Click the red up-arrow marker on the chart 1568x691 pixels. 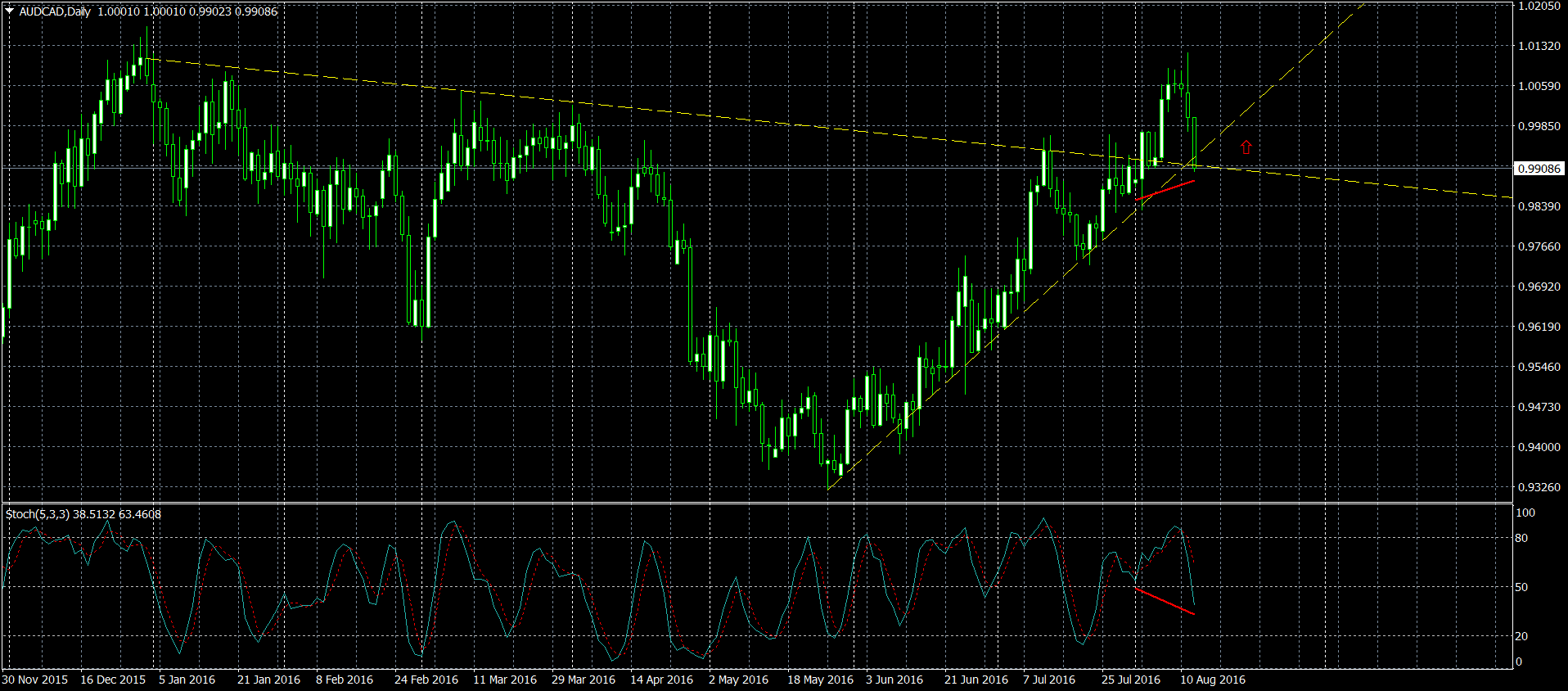pyautogui.click(x=1246, y=147)
